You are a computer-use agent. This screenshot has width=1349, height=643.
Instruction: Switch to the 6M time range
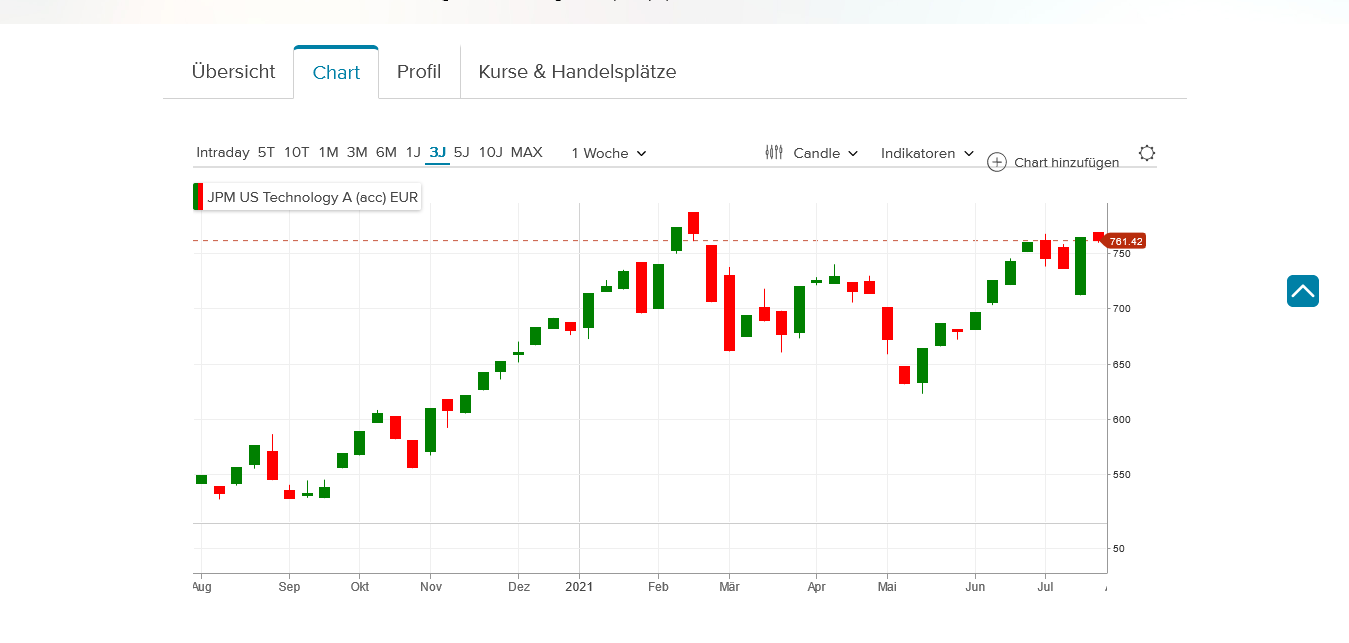(x=386, y=152)
